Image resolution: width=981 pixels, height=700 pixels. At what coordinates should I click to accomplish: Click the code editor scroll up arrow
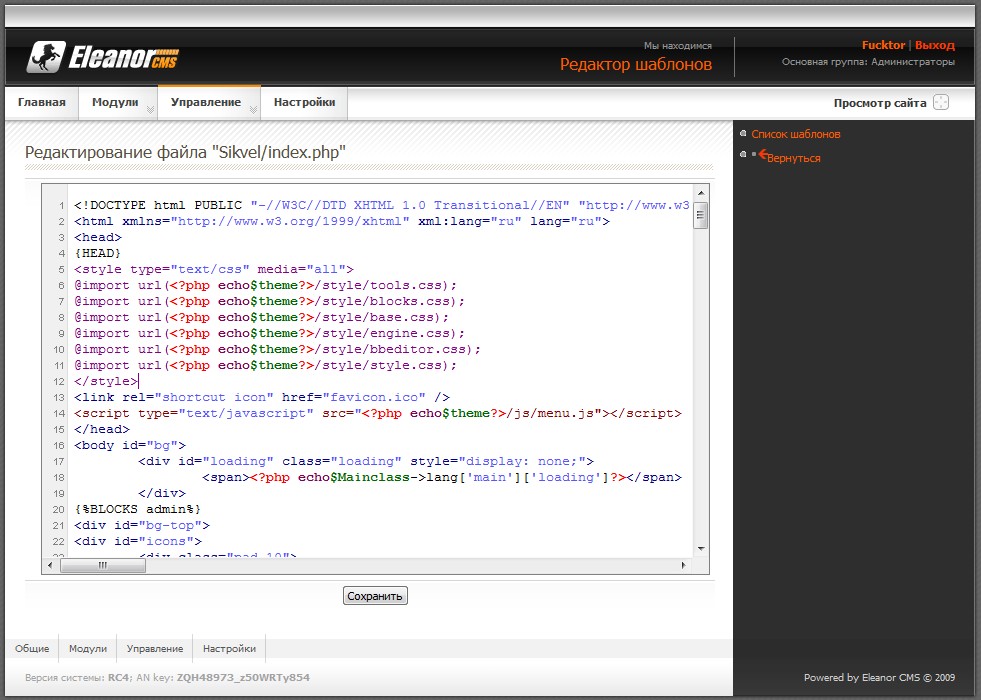701,193
